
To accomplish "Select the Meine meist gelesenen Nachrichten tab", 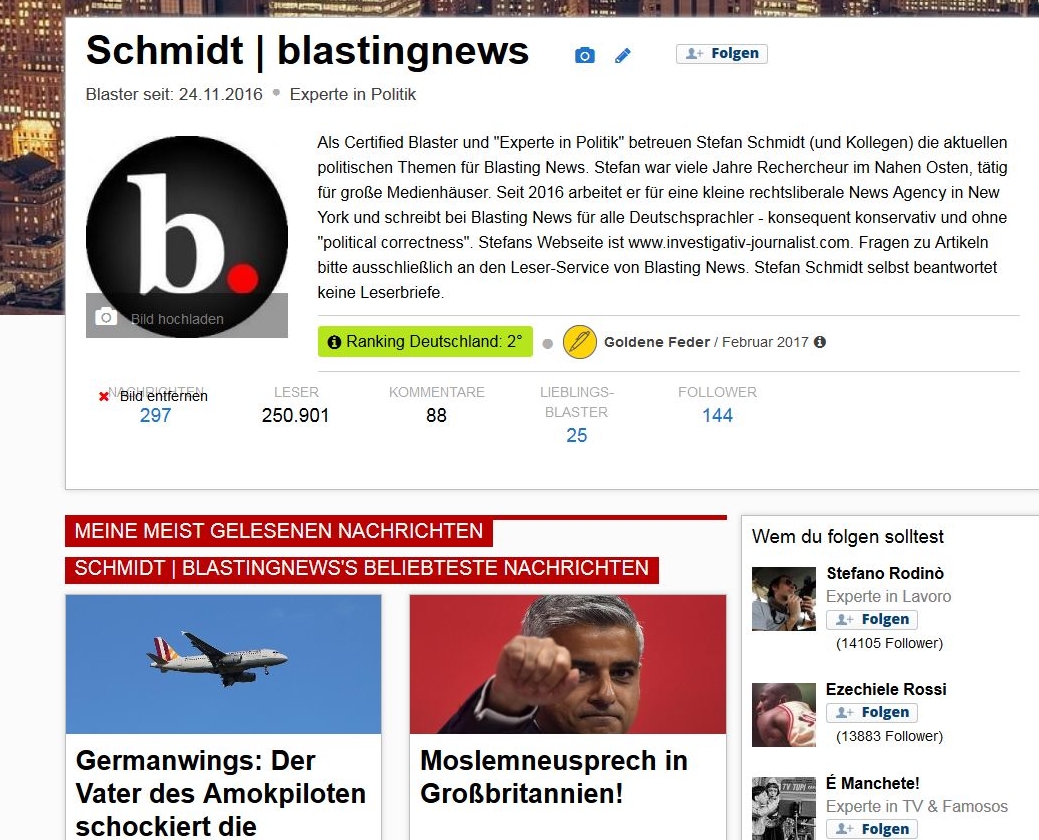I will 279,531.
